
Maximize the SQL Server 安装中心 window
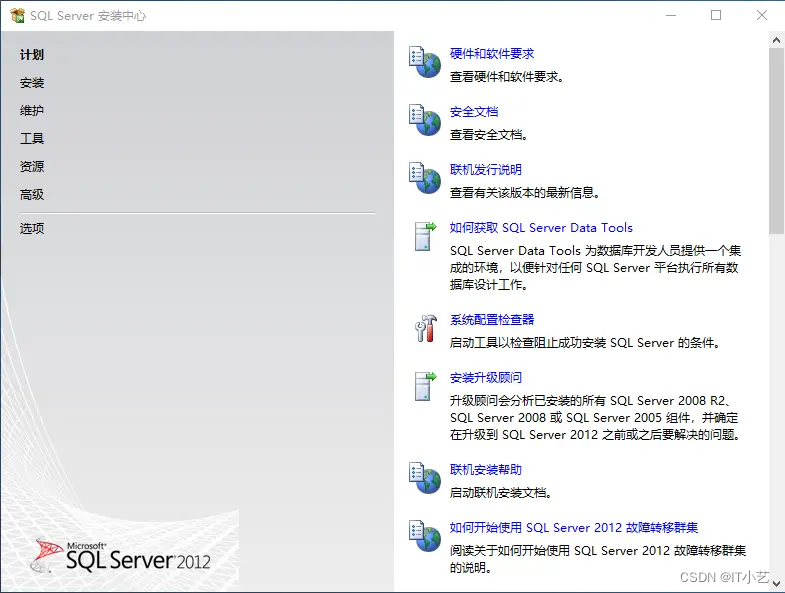[716, 16]
